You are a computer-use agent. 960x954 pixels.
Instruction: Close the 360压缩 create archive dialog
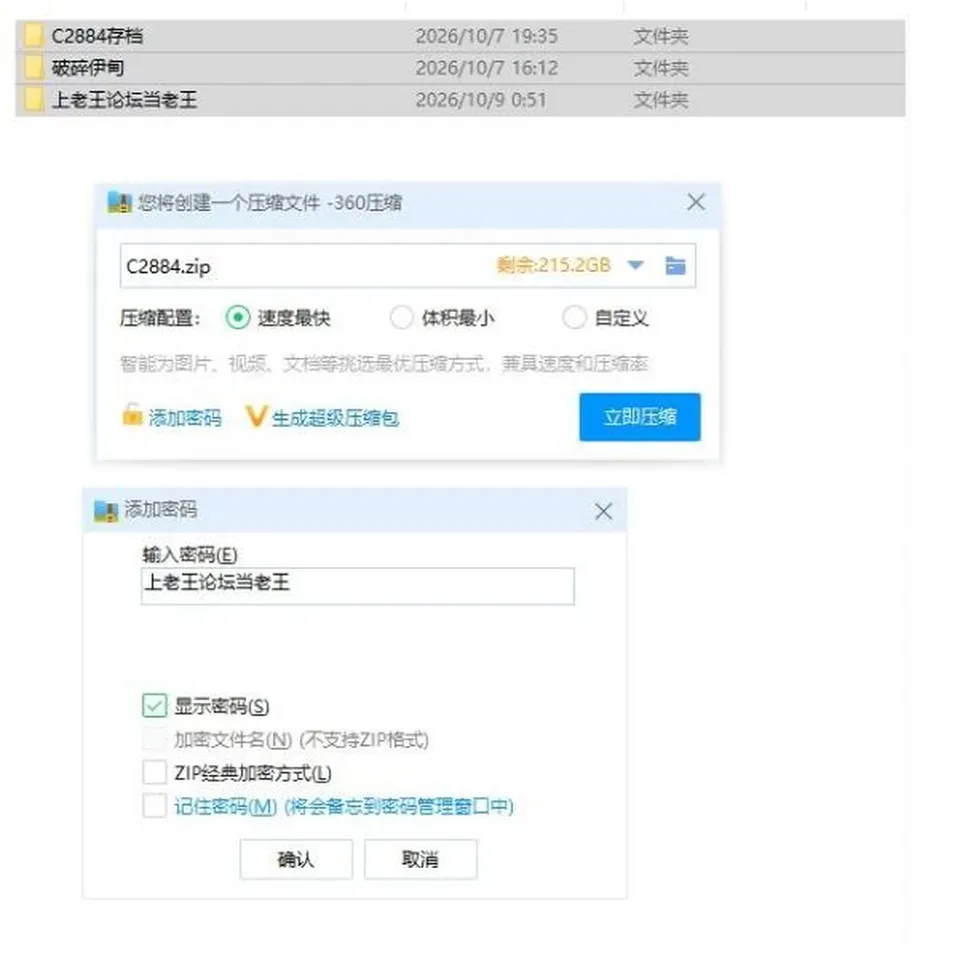696,202
